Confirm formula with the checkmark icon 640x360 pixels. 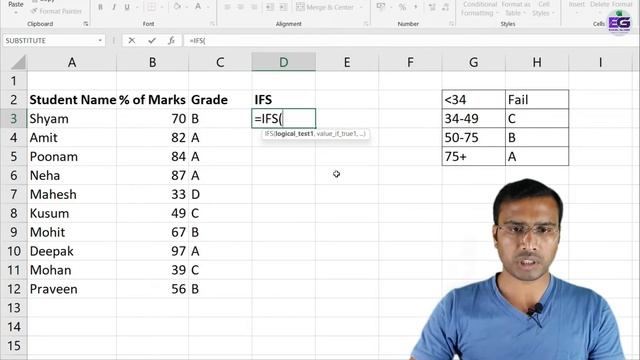[152, 40]
